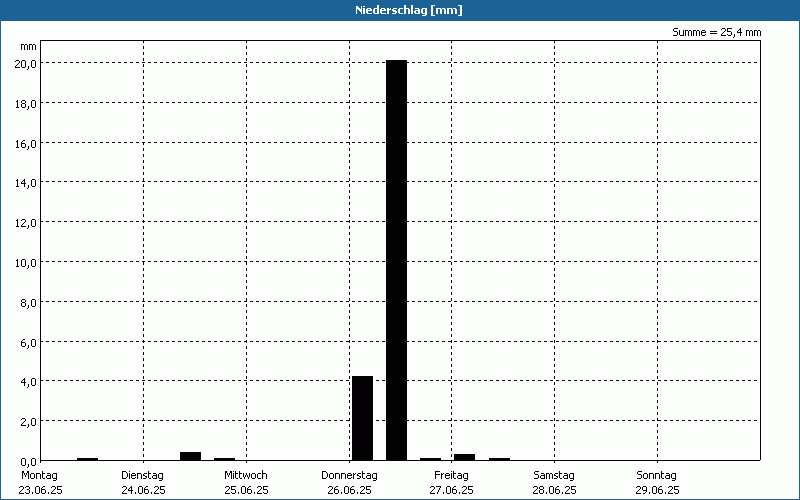Click the date 24.06.25
Viewport: 800px width, 500px height.
click(143, 490)
